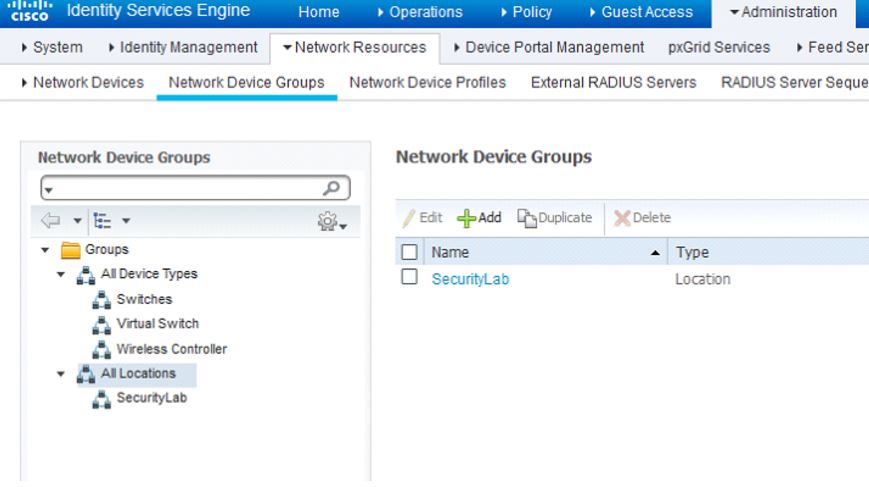Select all rows with header checkbox
Viewport: 869px width, 487px height.
pos(409,252)
